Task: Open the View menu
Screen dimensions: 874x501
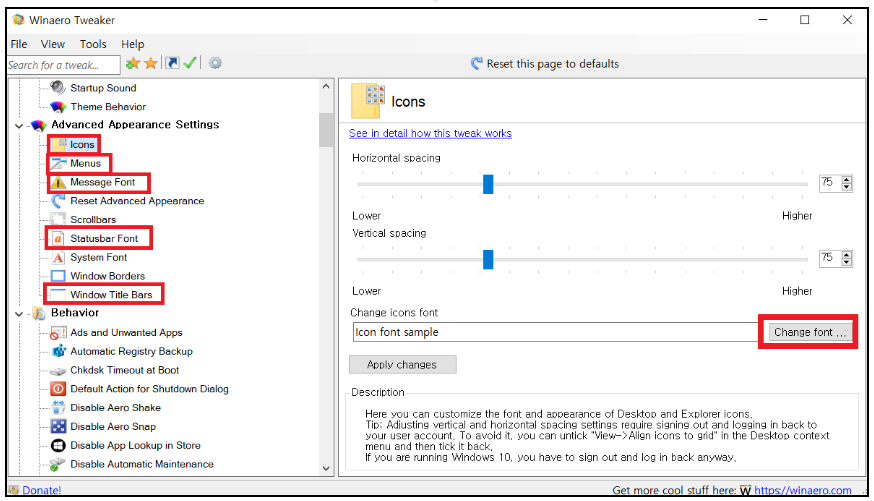Action: (52, 44)
